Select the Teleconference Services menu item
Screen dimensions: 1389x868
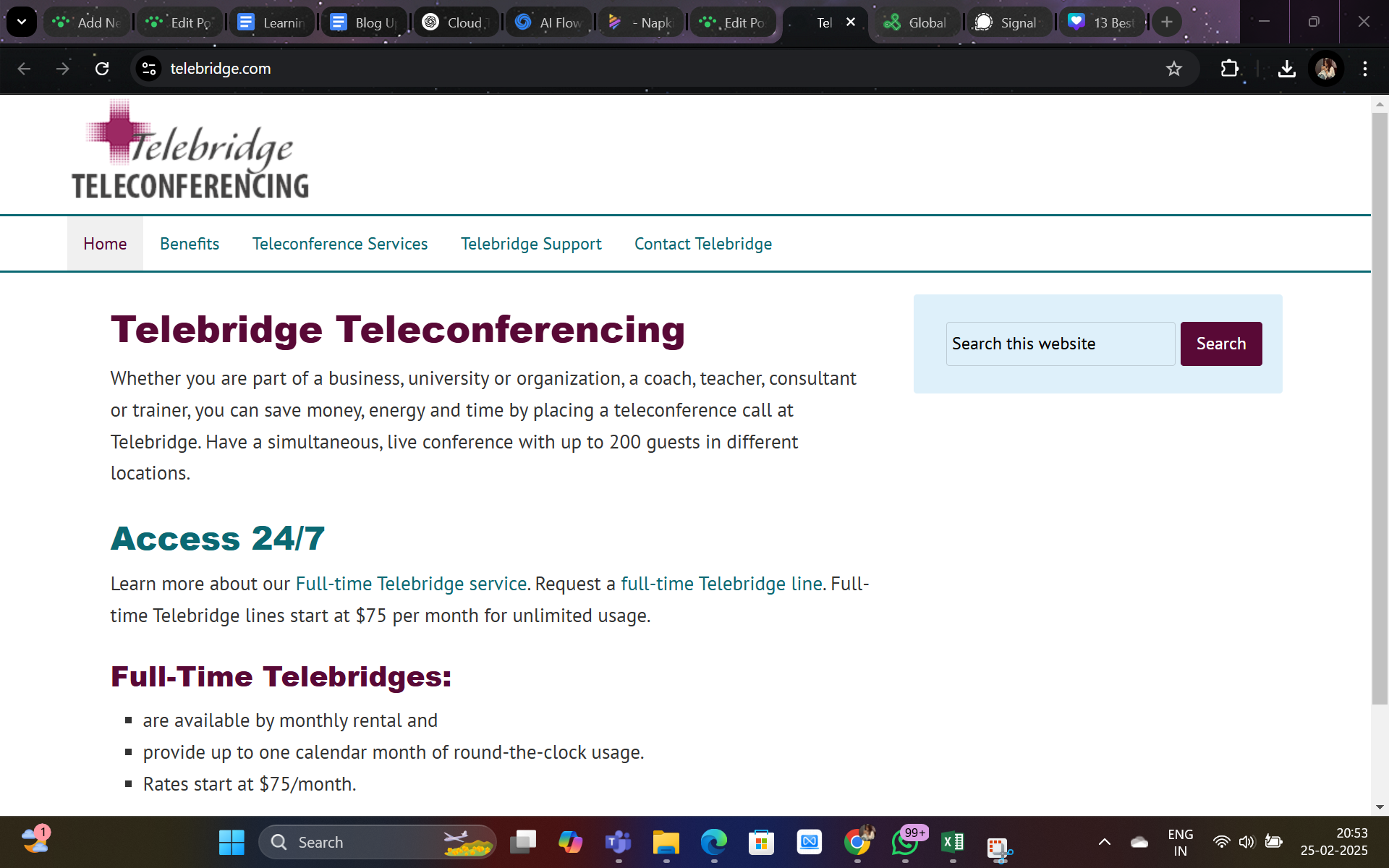click(x=340, y=243)
